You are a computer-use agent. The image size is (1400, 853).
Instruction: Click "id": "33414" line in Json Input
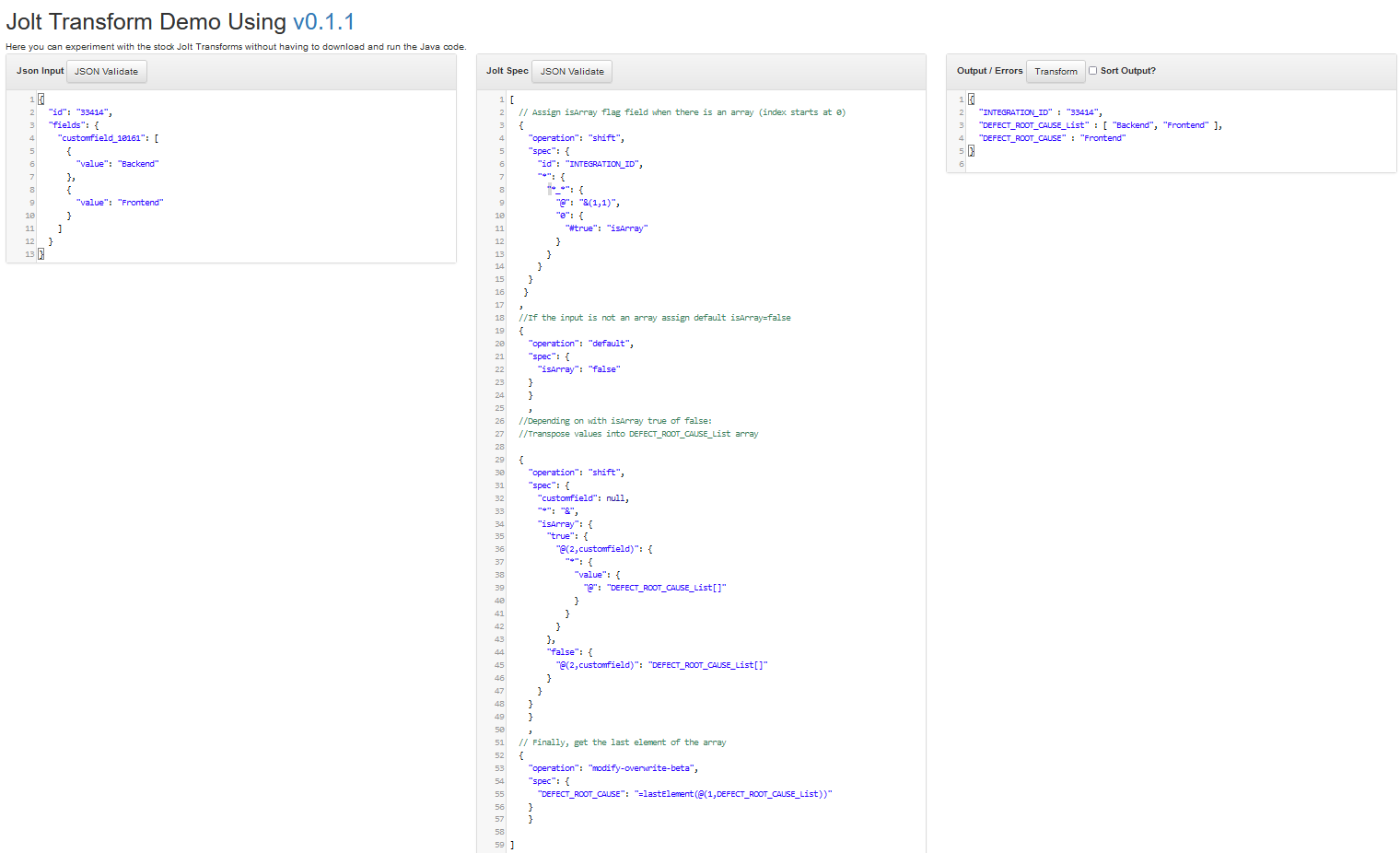(80, 112)
